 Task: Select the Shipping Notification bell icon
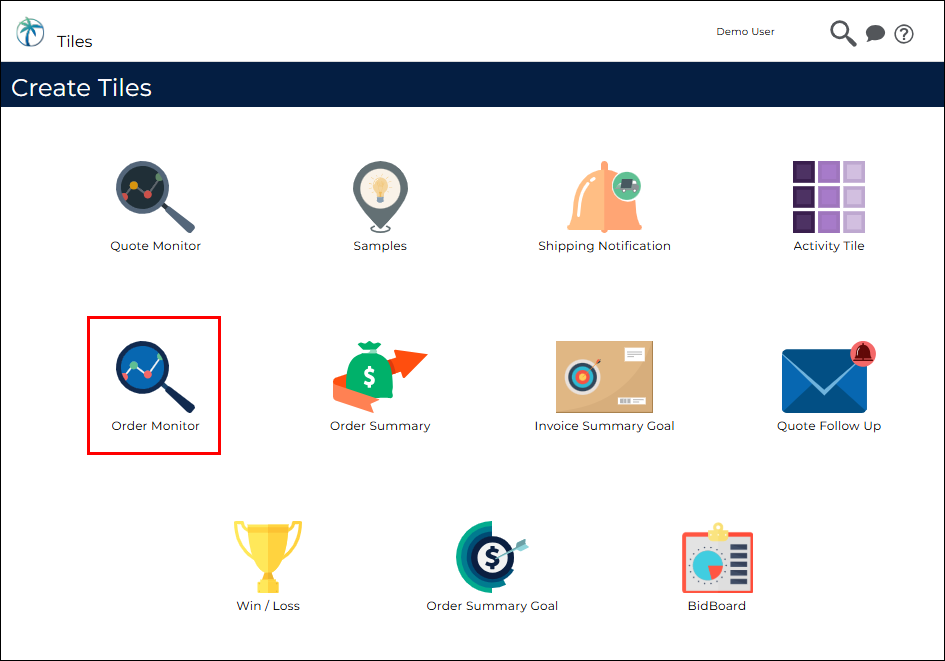tap(604, 196)
